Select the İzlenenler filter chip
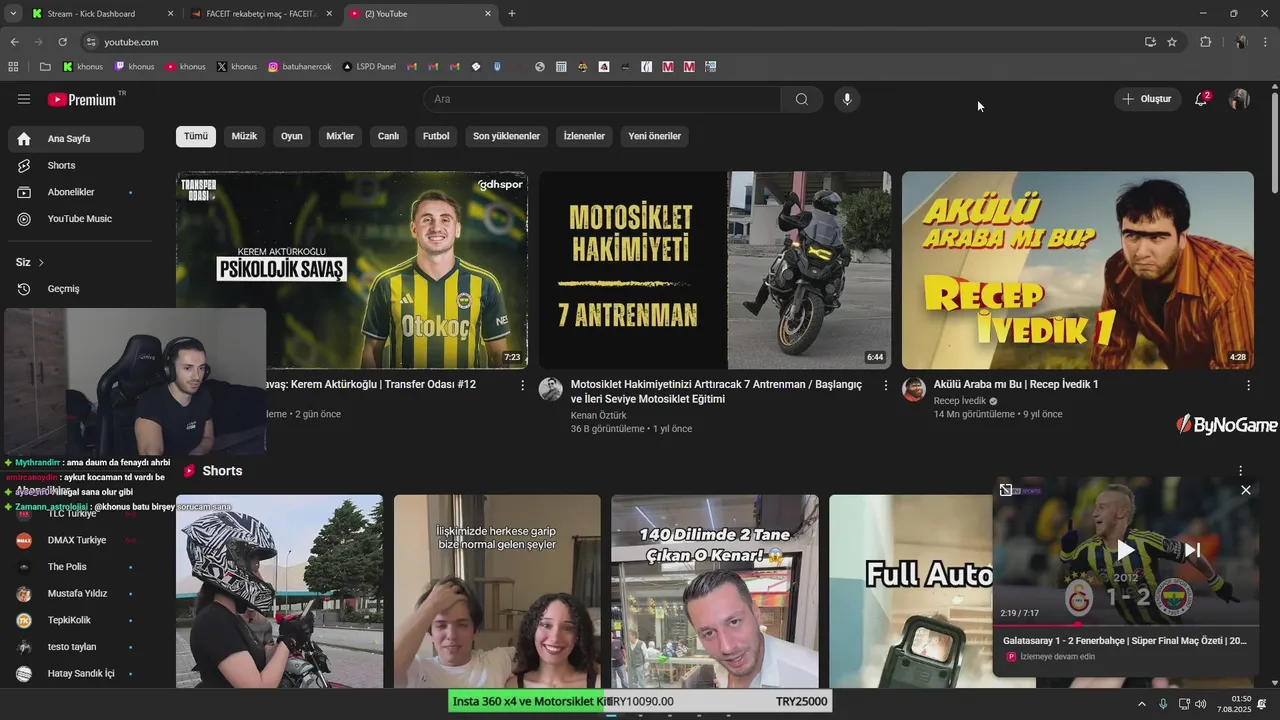The image size is (1280, 720). pyautogui.click(x=584, y=136)
